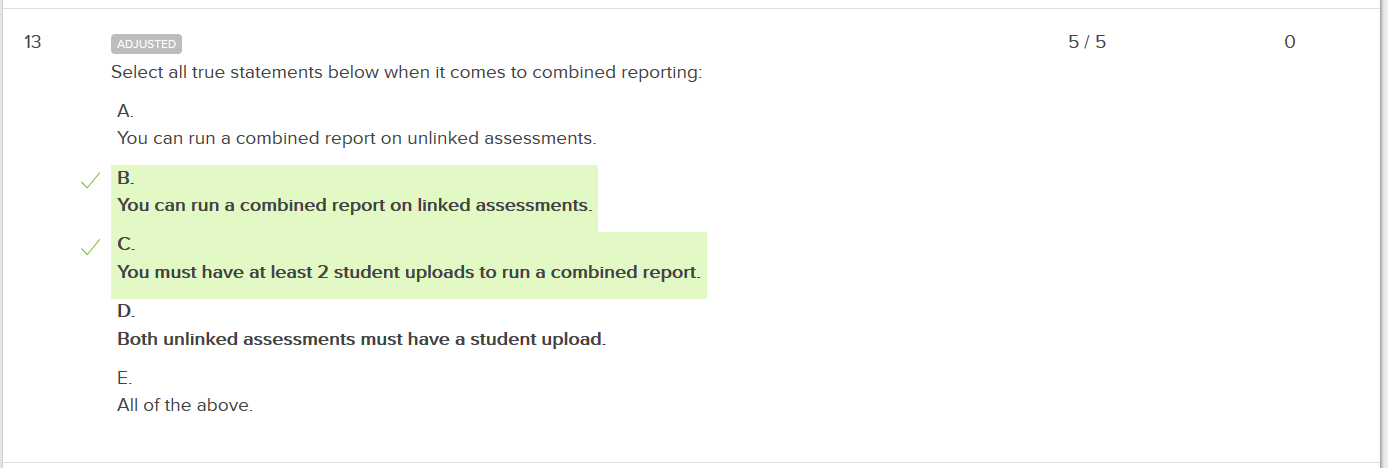Click text 'Both unlinked assessments must have a student upload'
The image size is (1388, 468).
coord(360,339)
